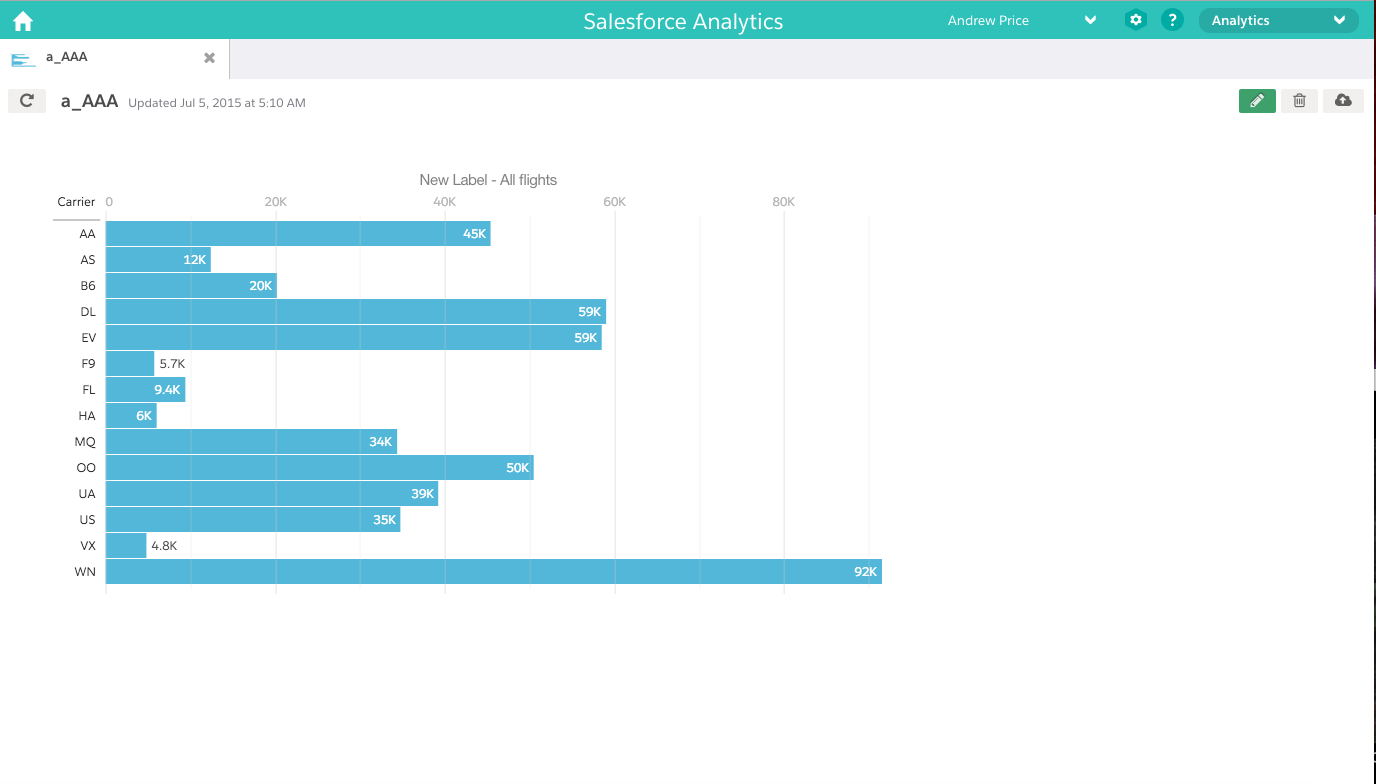Select the DL carrier bar
The width and height of the screenshot is (1376, 784).
click(x=356, y=311)
